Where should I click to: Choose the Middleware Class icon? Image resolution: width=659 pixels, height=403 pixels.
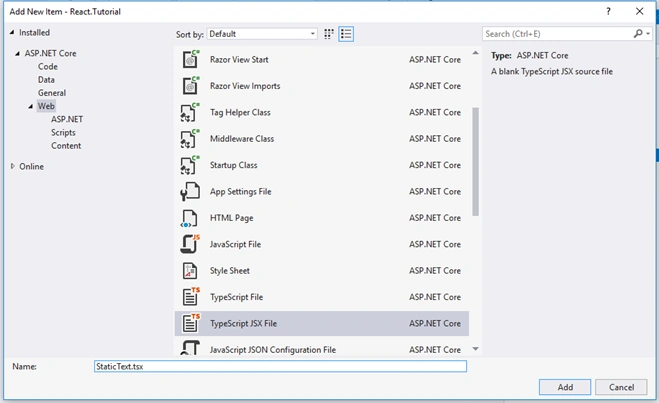(190, 139)
